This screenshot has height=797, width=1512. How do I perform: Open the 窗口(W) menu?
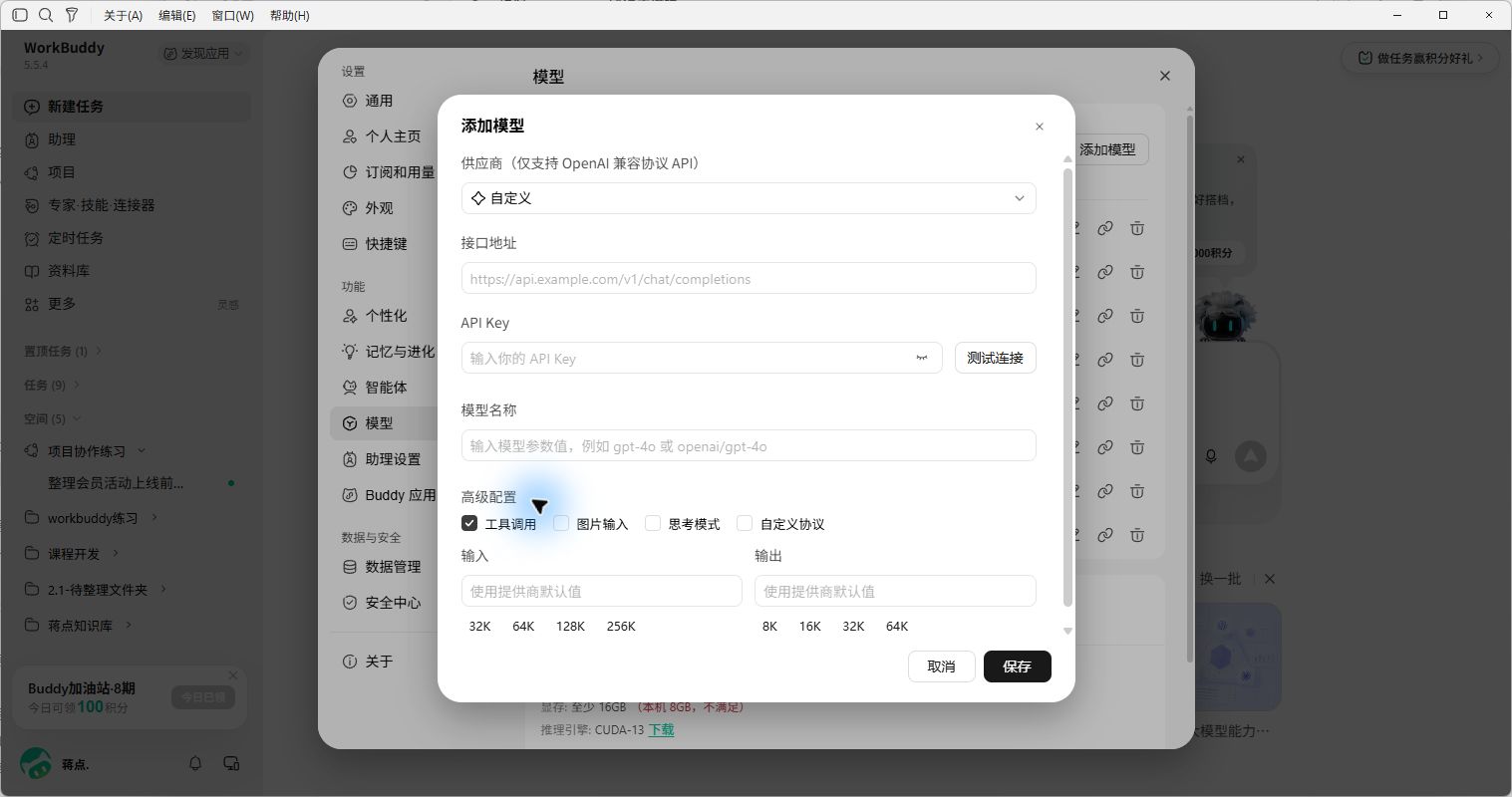233,16
